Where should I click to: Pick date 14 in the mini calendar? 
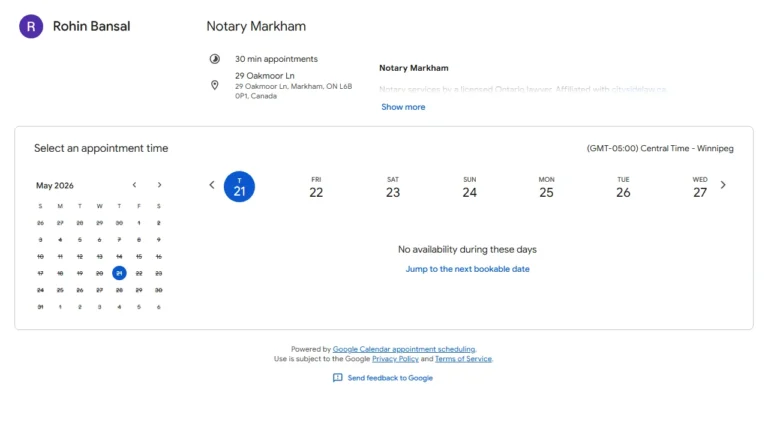[x=119, y=257]
